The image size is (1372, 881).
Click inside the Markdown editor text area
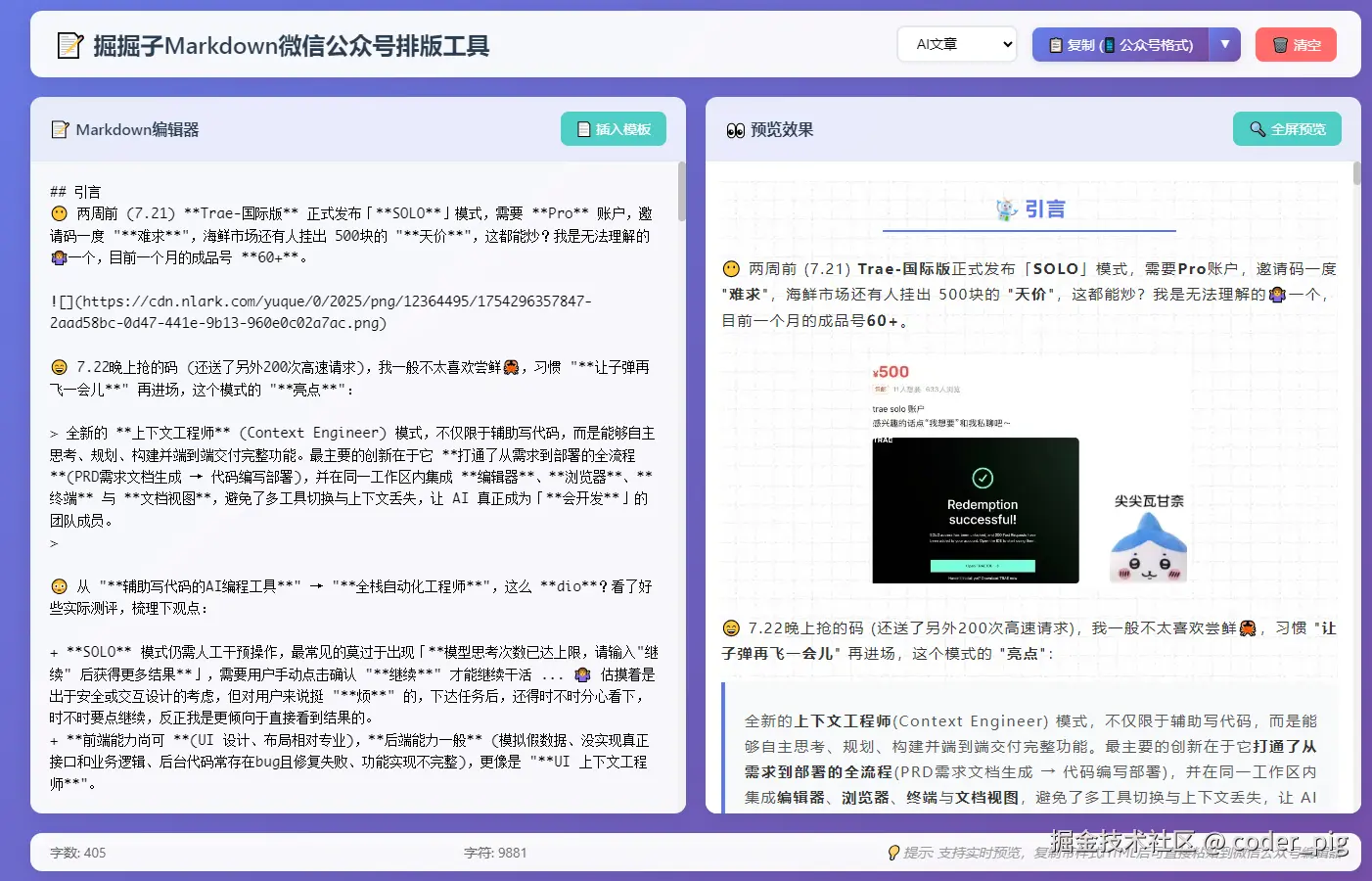click(x=352, y=489)
